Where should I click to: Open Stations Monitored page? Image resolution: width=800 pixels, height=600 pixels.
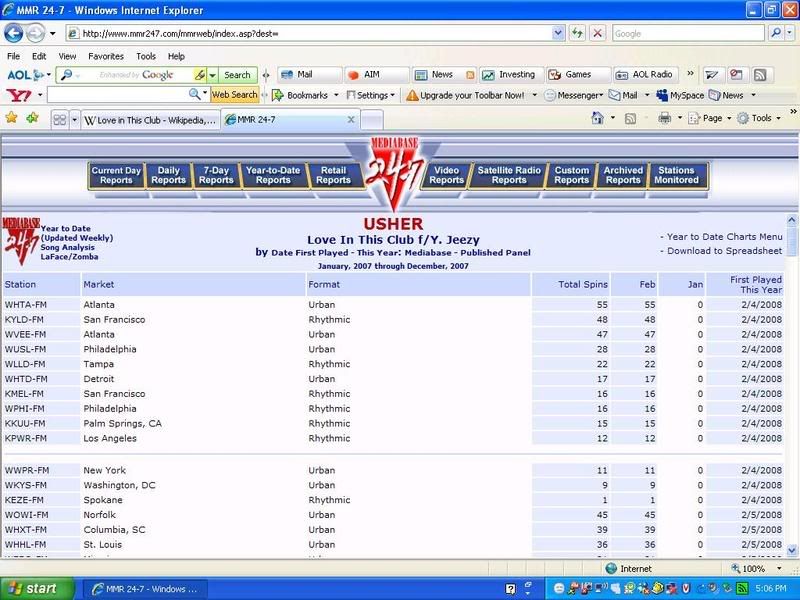(x=676, y=176)
